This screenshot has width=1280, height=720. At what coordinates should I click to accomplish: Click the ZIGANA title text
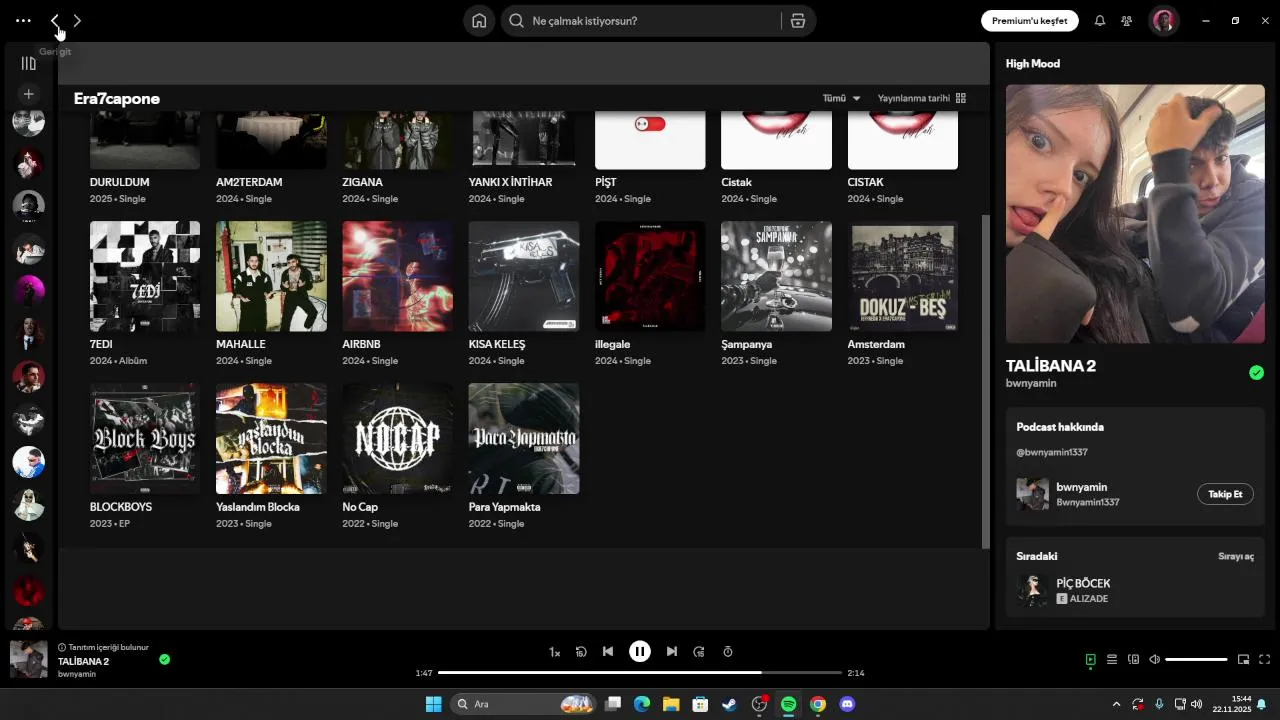[x=362, y=182]
